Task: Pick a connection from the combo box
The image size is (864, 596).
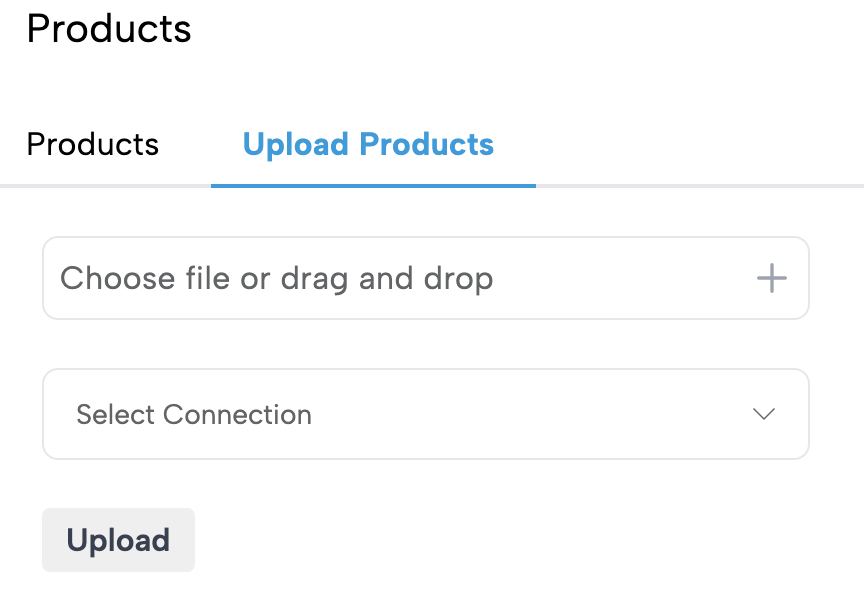Action: (425, 414)
